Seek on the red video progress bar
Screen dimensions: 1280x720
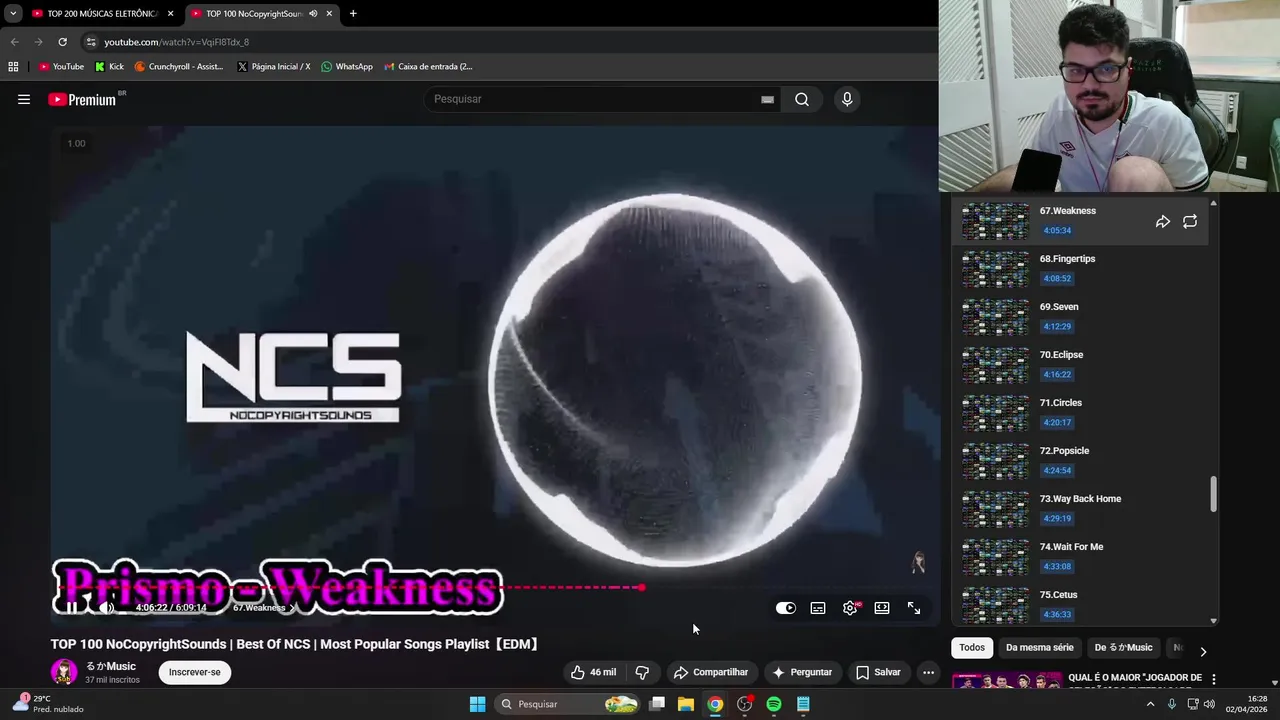pyautogui.click(x=495, y=588)
